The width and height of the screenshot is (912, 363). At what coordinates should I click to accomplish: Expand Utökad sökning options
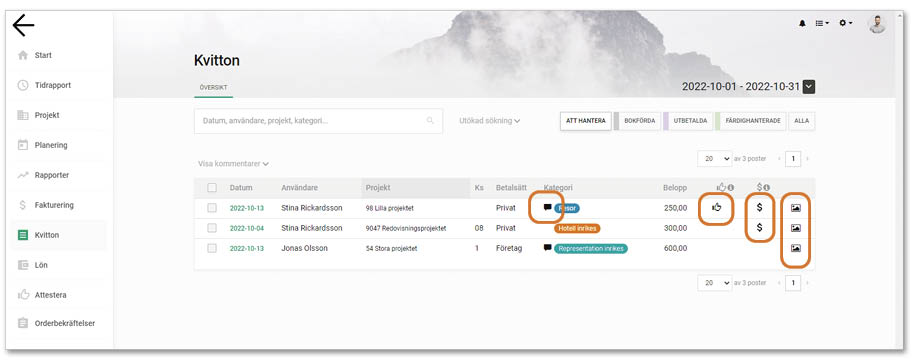pyautogui.click(x=489, y=121)
